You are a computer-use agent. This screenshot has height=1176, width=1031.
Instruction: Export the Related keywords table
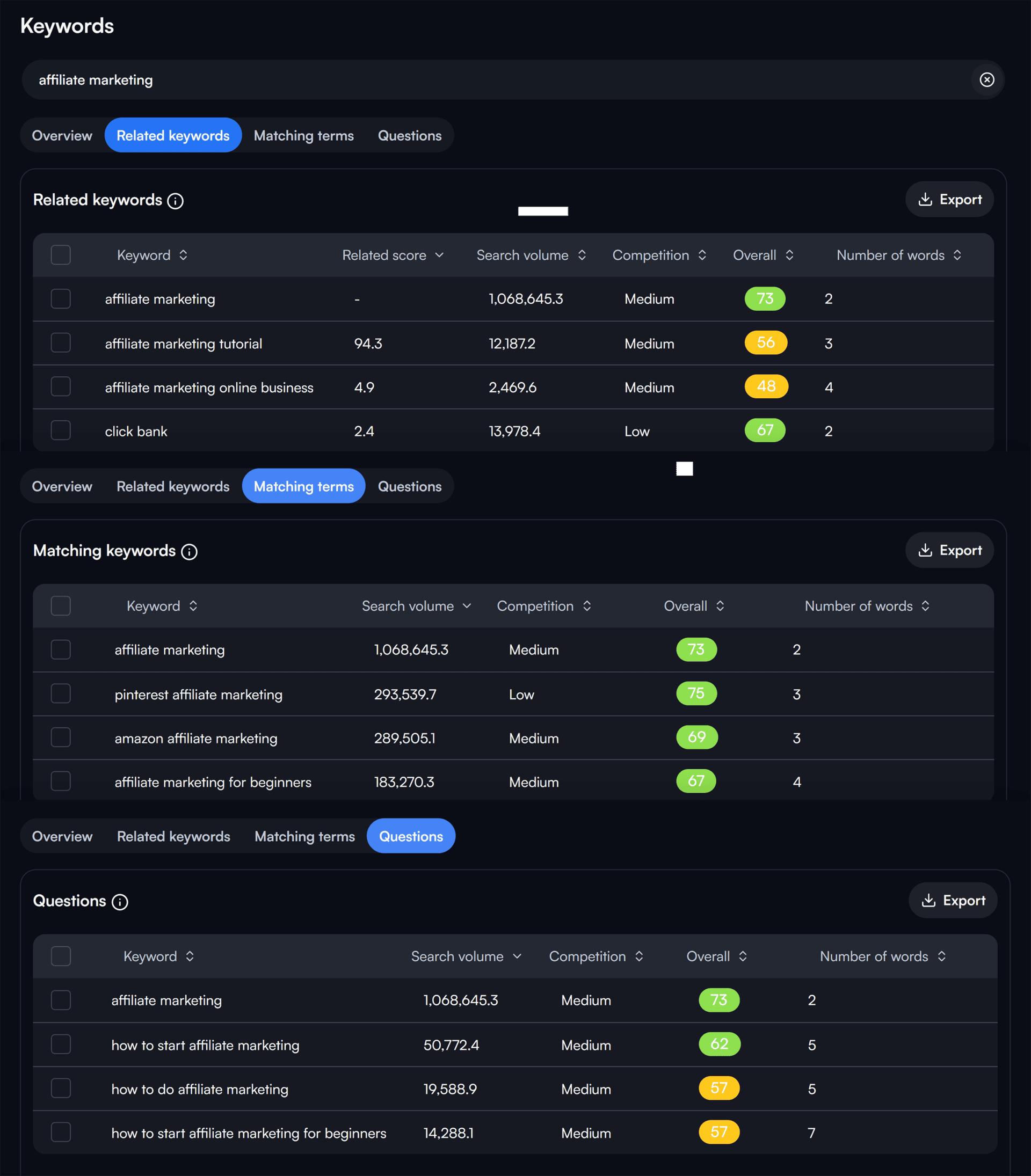tap(949, 200)
